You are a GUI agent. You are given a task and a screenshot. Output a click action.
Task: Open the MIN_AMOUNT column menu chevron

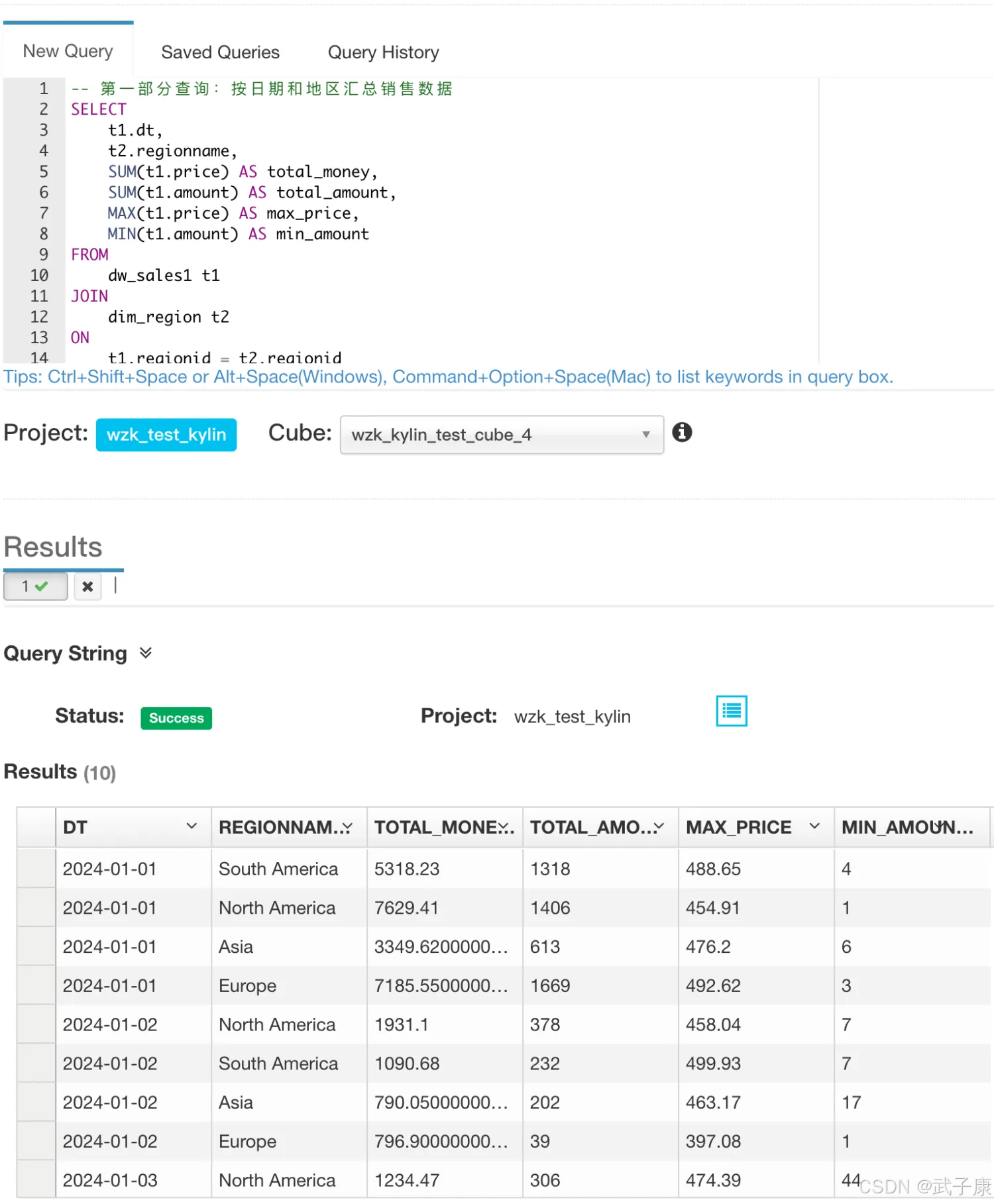938,826
